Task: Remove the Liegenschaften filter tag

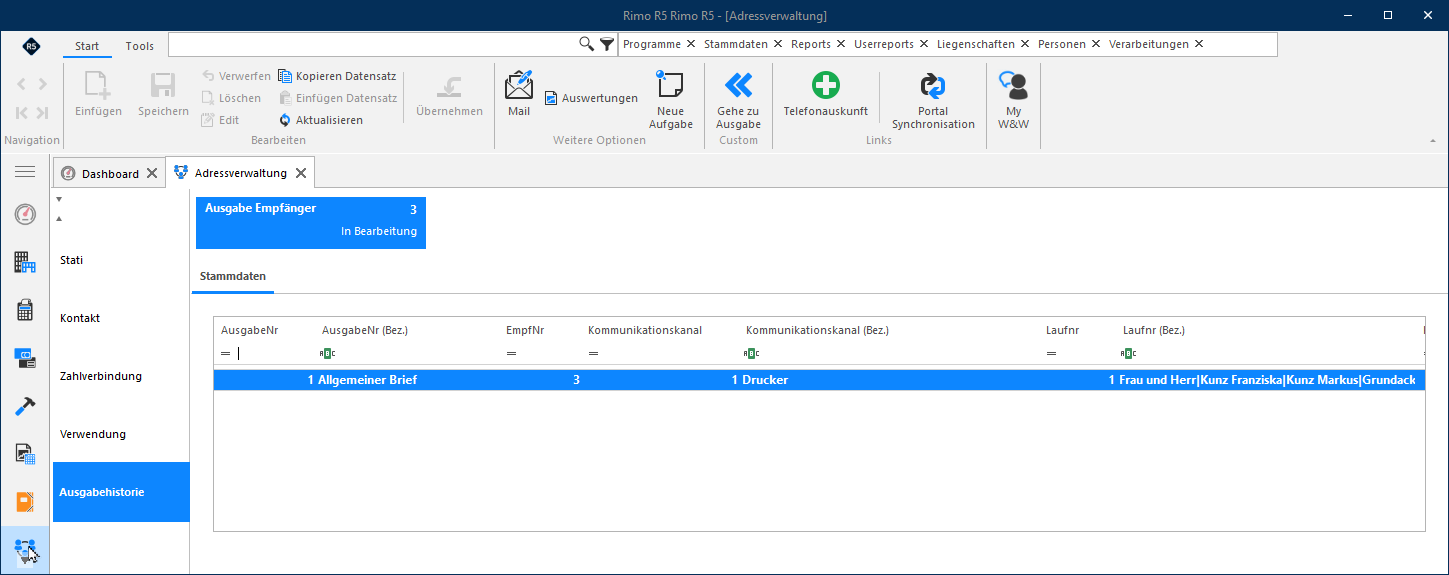Action: [x=1025, y=44]
